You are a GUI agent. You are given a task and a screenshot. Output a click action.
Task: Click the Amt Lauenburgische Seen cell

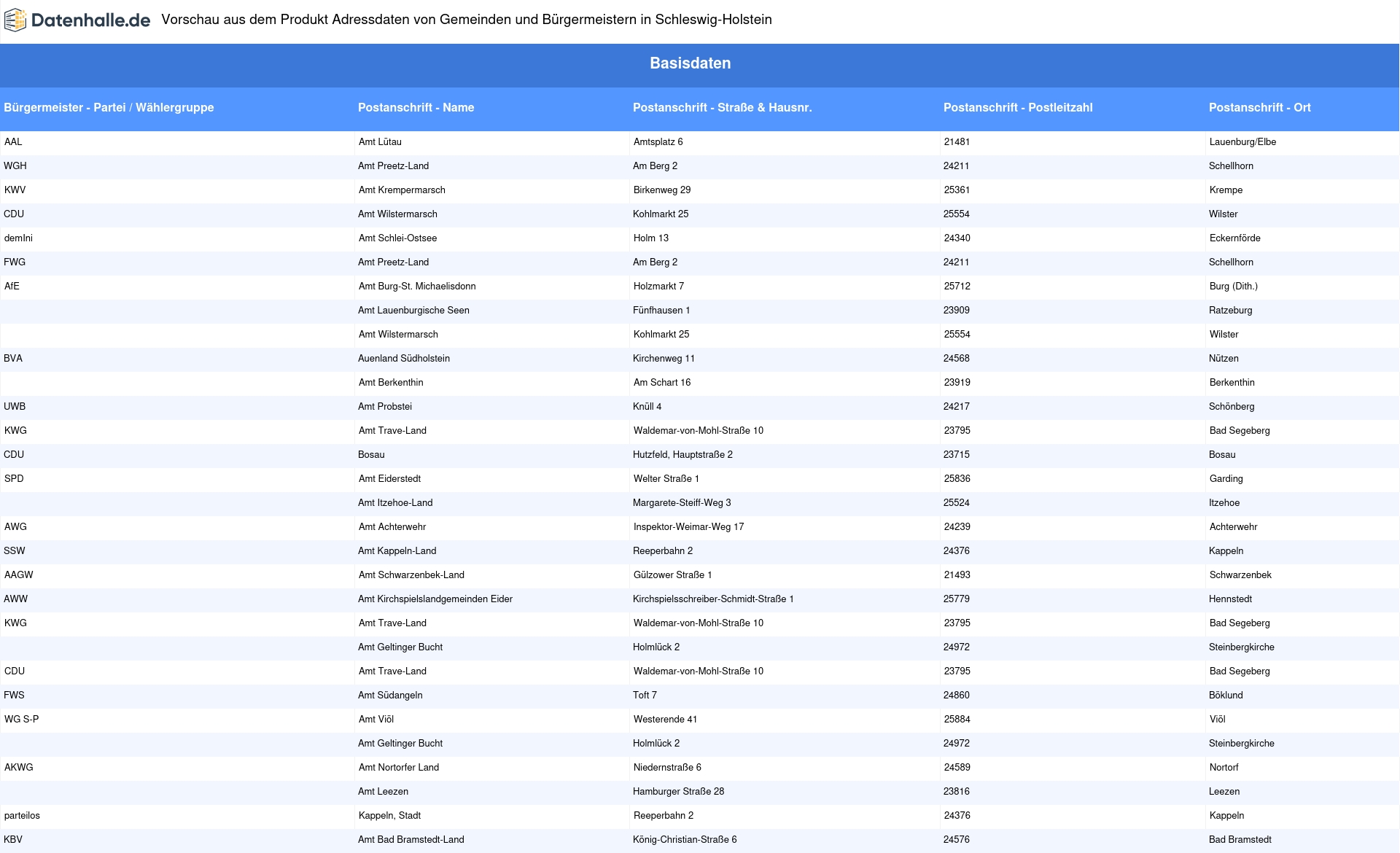point(413,311)
